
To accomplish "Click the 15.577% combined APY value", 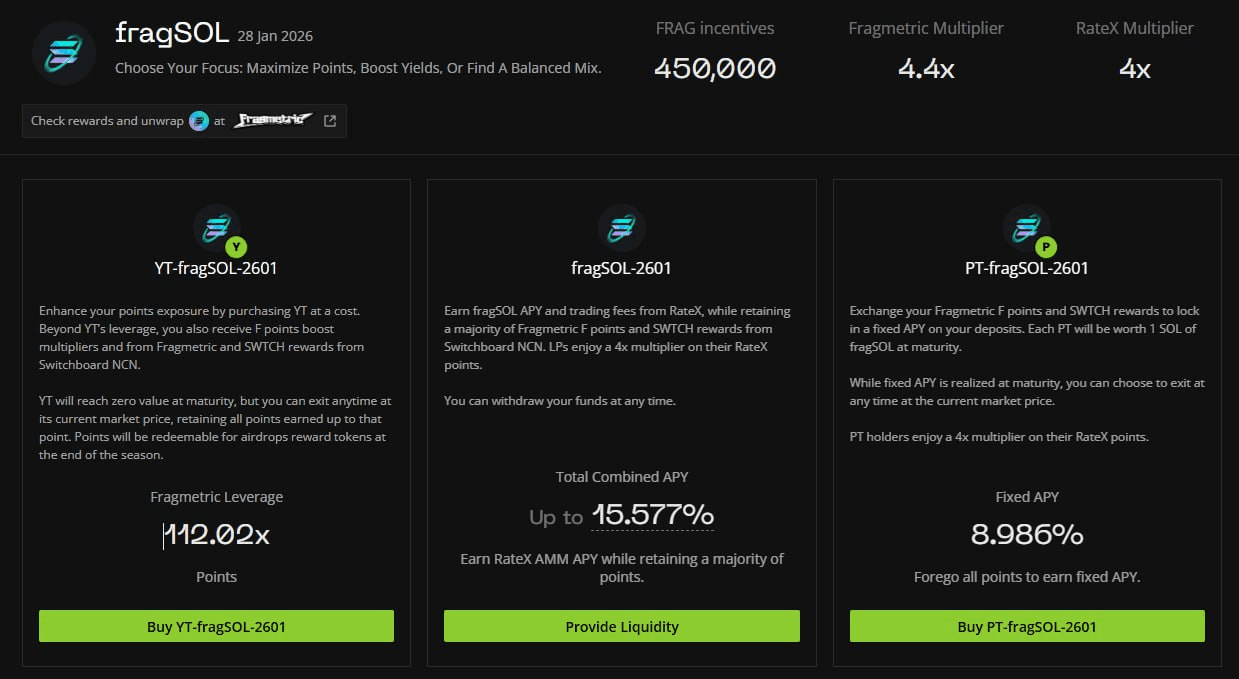I will (653, 515).
